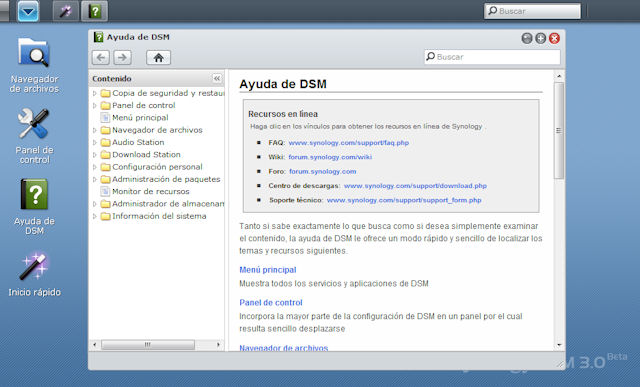Open Panel de control desktop icon
This screenshot has height=387, width=640.
coord(34,136)
